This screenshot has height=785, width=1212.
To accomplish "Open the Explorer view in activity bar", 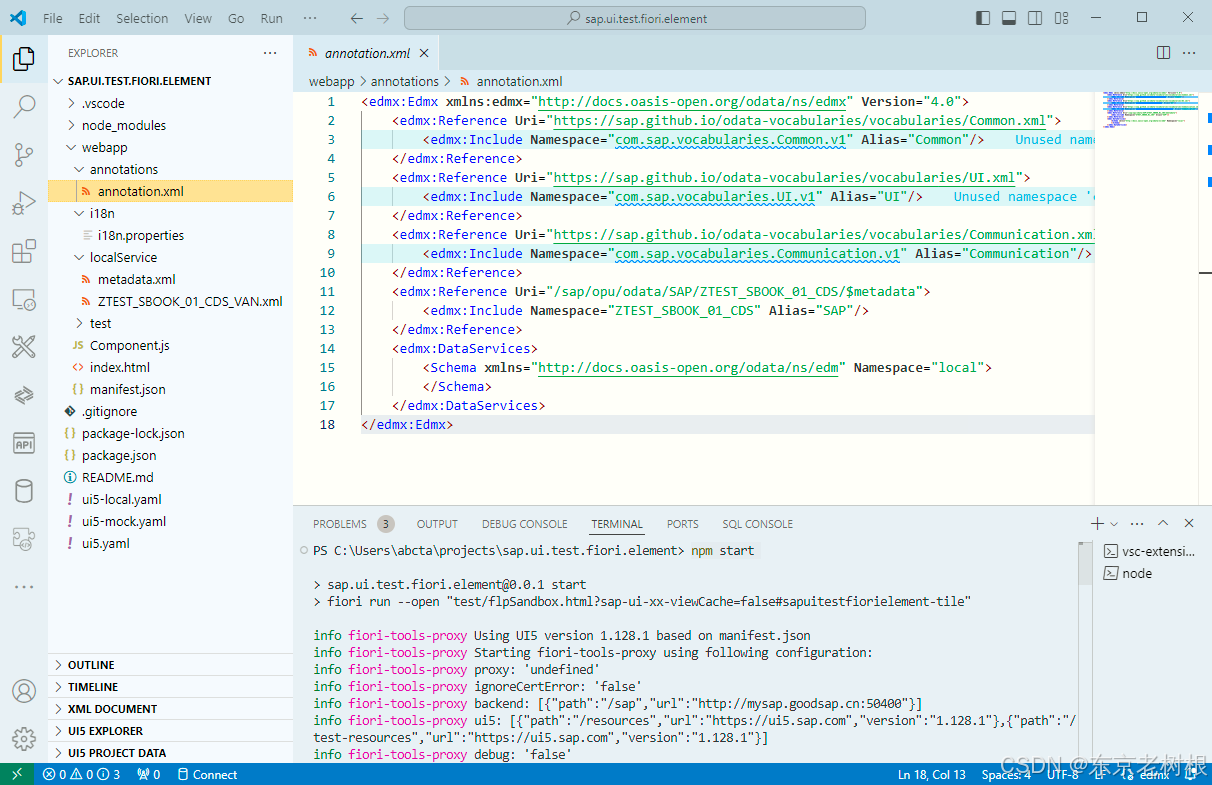I will (x=23, y=59).
